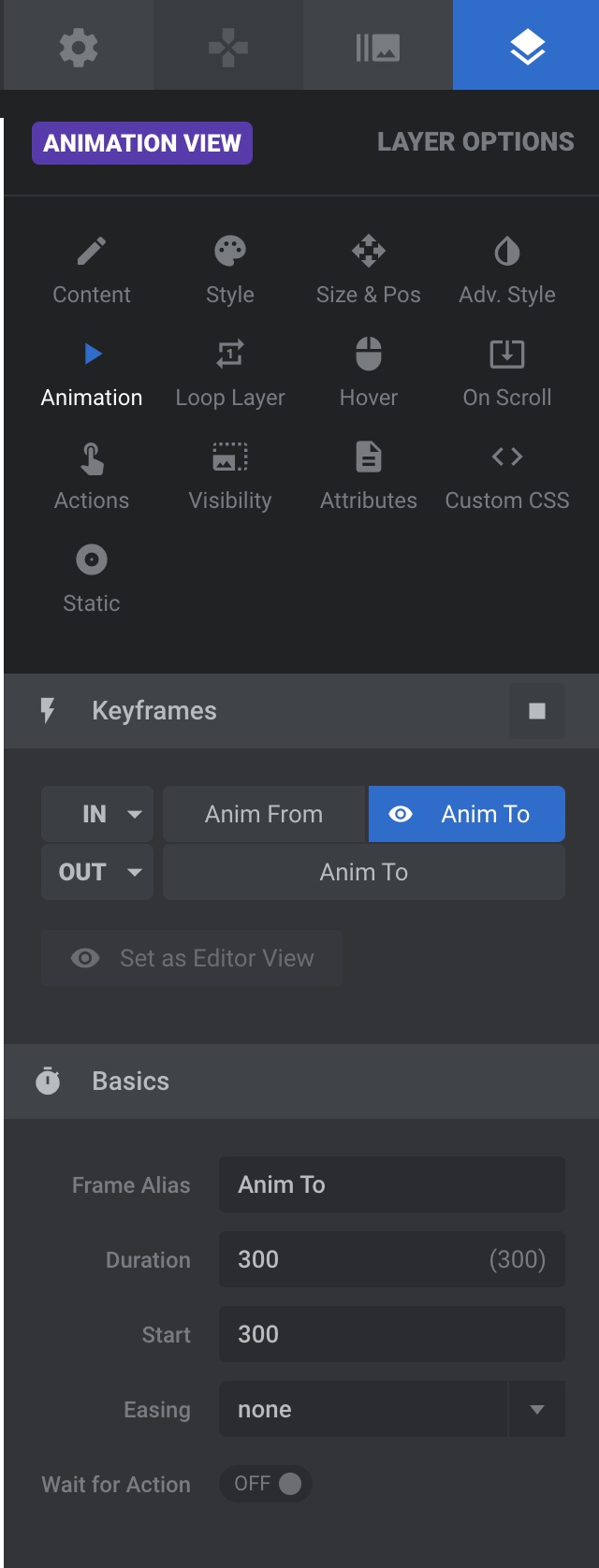Expand the IN keyframe dropdown
The image size is (599, 1568).
pos(97,814)
